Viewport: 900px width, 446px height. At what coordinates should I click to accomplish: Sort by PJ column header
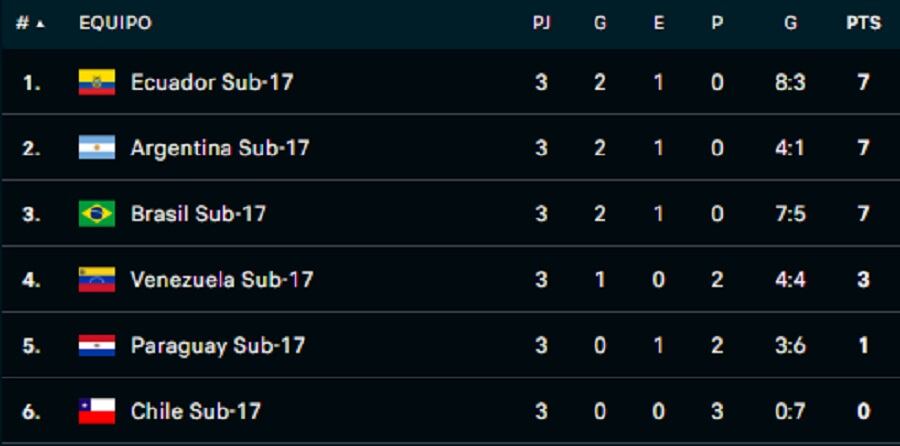541,23
